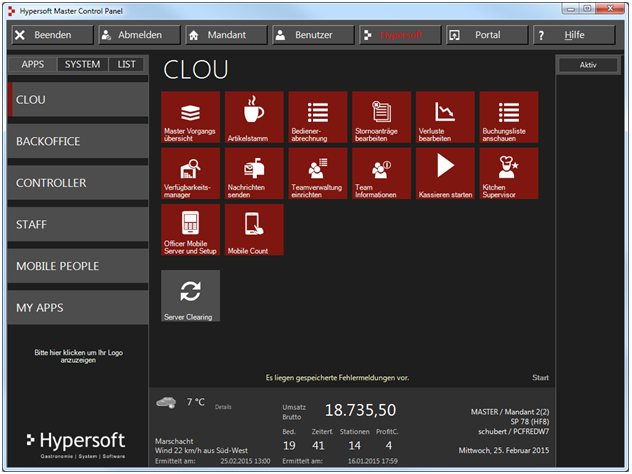Launch Bedienerabrechnung tile
This screenshot has width=632, height=474.
(x=318, y=117)
